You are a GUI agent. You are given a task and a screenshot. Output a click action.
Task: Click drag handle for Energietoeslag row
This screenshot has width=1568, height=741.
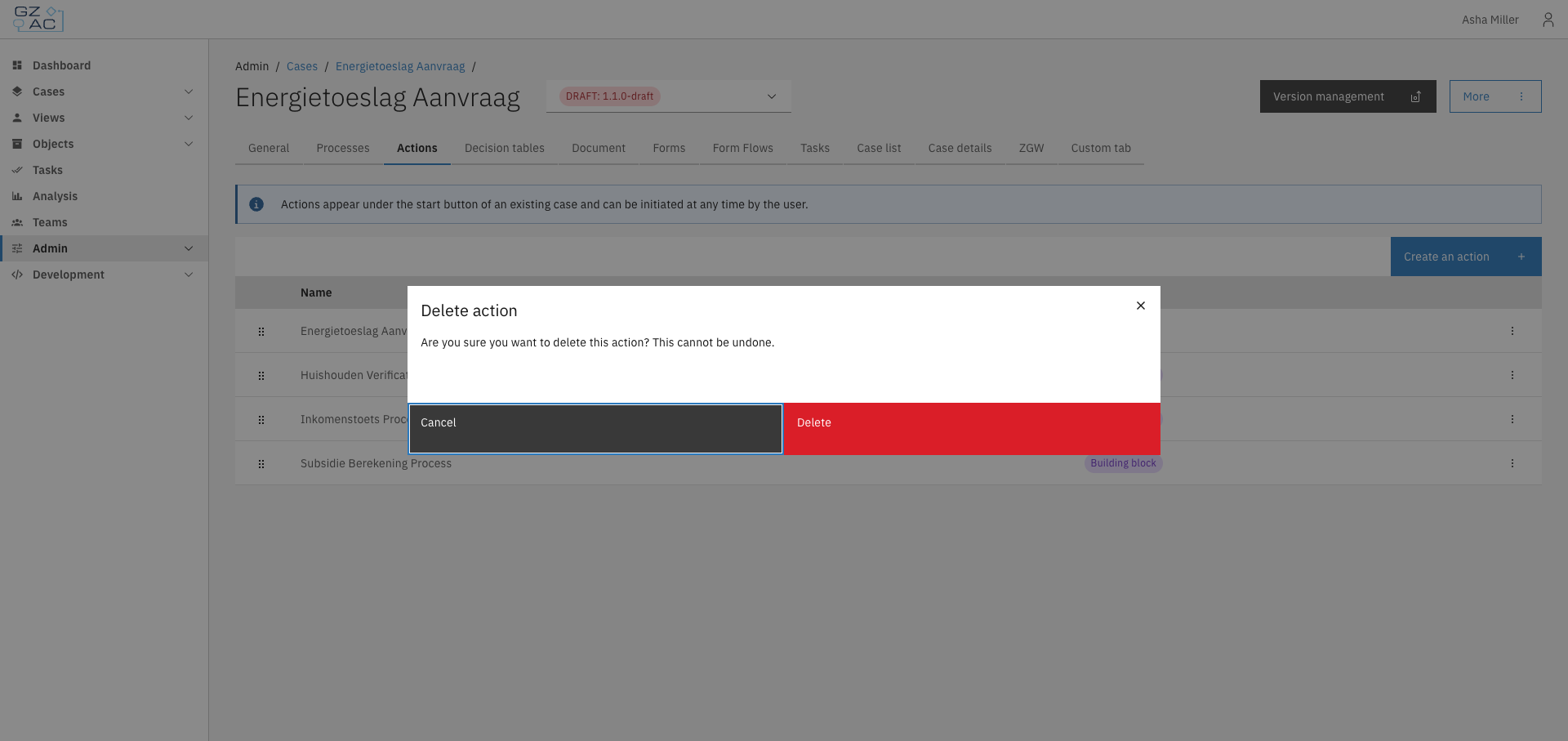pos(261,331)
